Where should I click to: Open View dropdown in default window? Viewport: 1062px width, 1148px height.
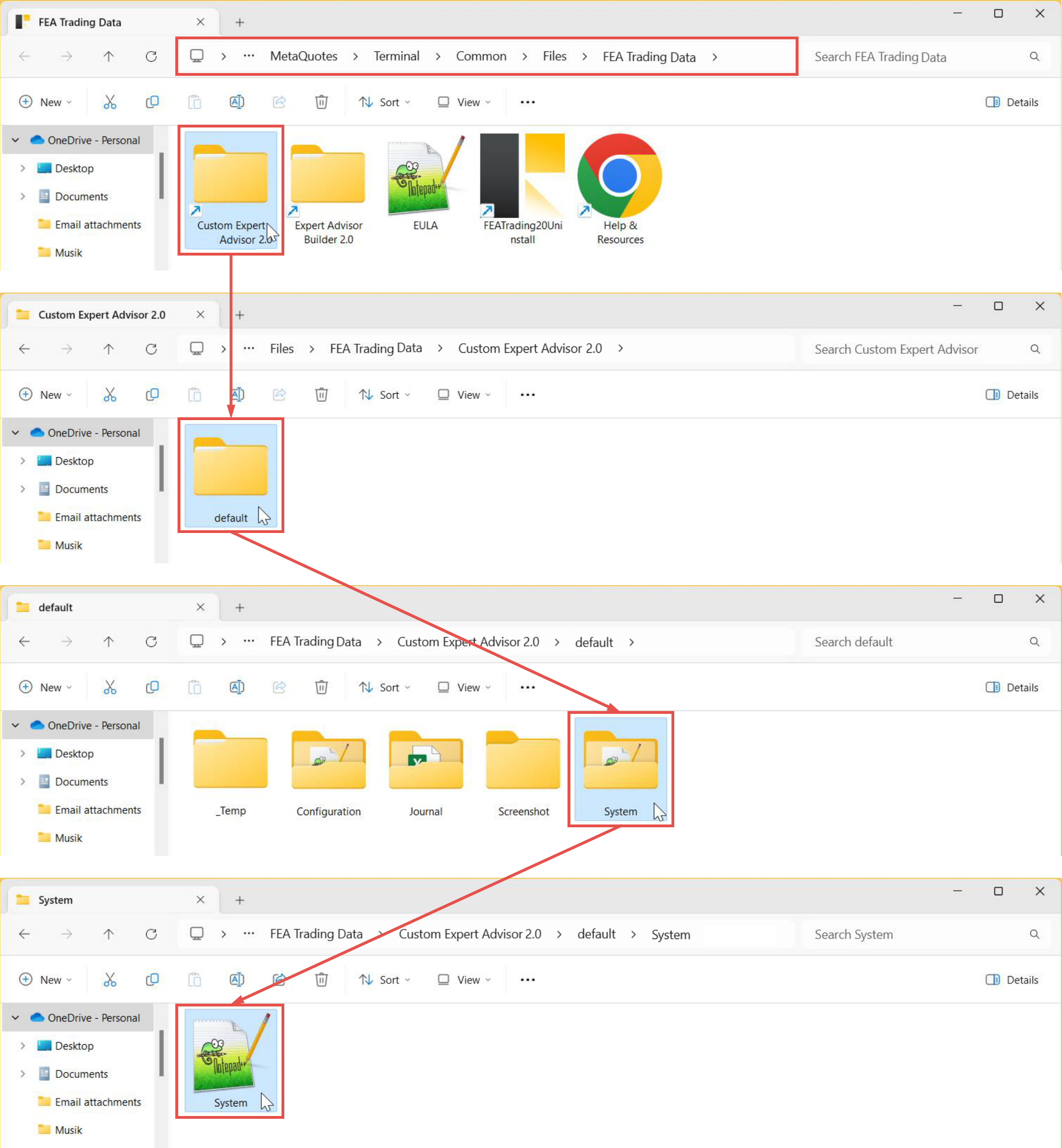point(464,687)
